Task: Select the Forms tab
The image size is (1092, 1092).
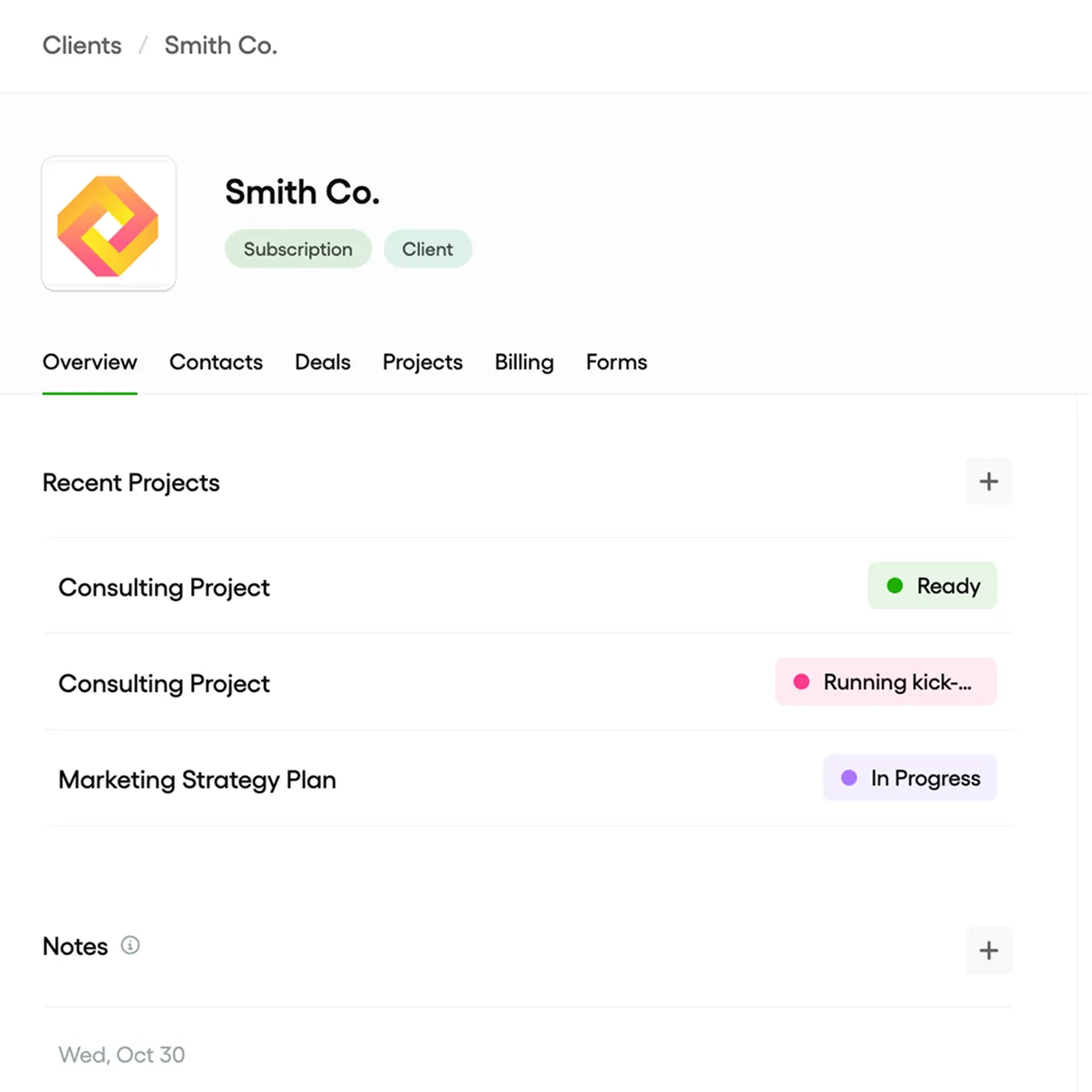Action: (x=616, y=362)
